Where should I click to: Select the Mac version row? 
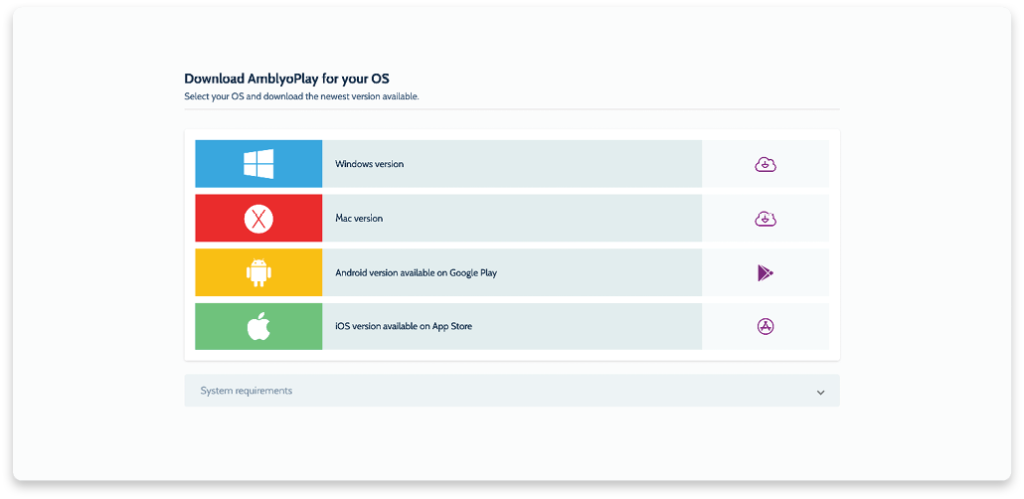[512, 218]
